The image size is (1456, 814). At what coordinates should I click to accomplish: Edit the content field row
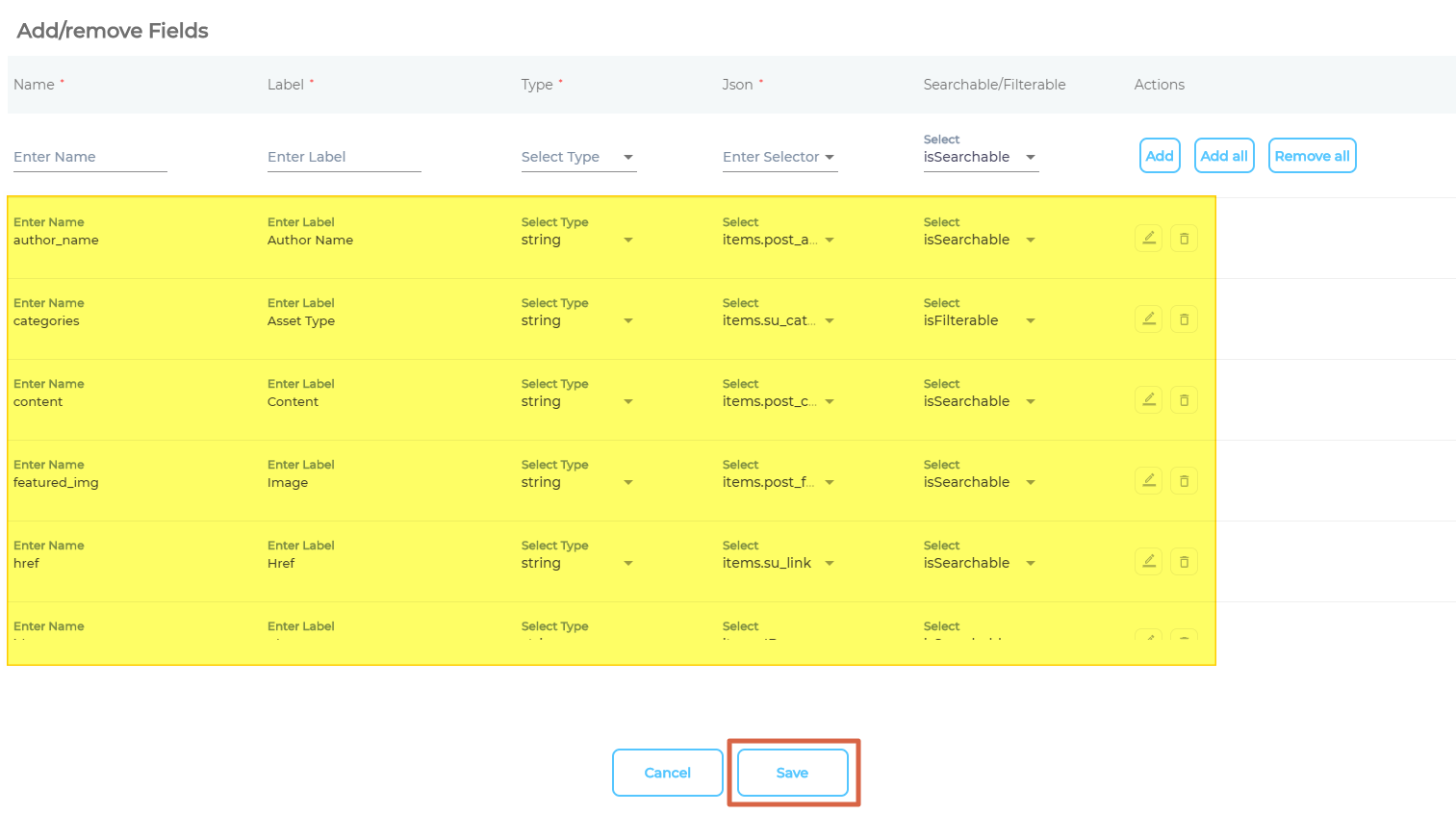click(x=1148, y=399)
